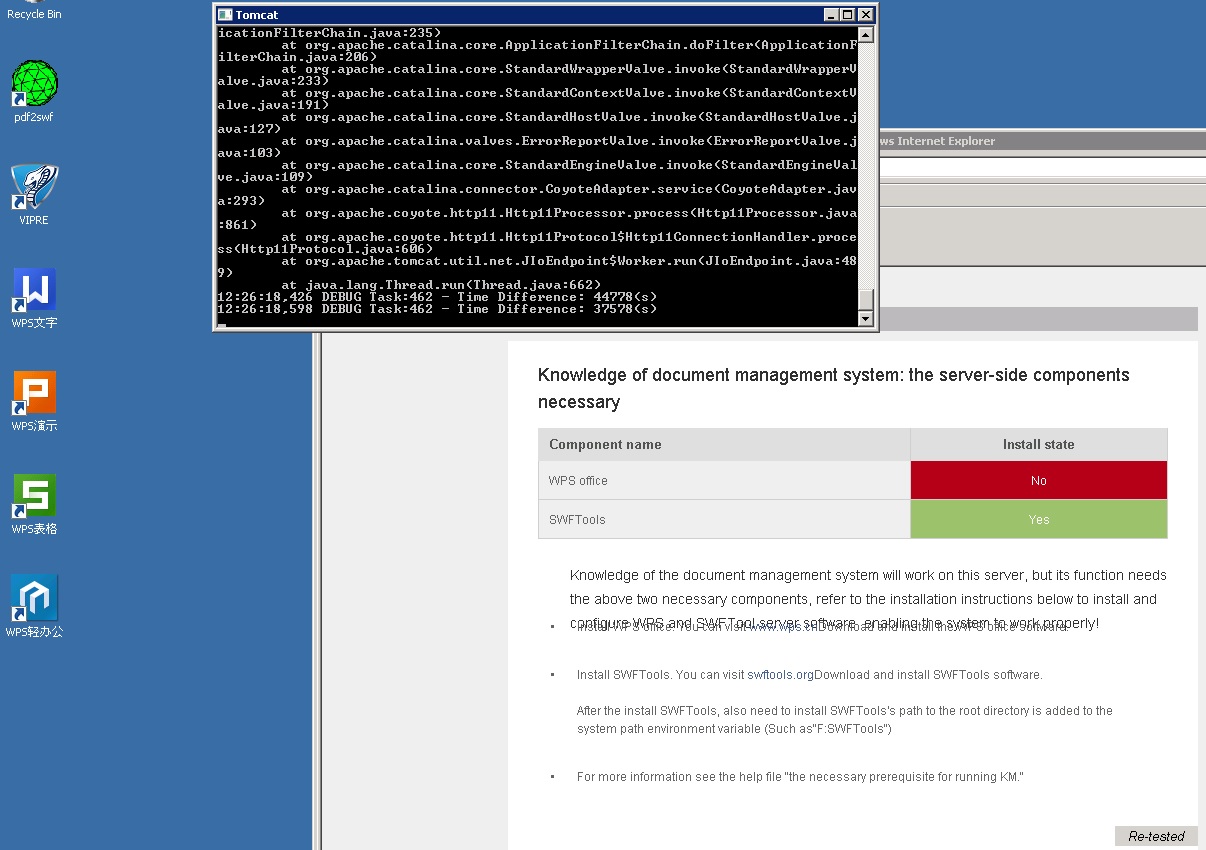Viewport: 1206px width, 850px height.
Task: Click the Tomcat console vertical scrollbar thumb
Action: [866, 300]
